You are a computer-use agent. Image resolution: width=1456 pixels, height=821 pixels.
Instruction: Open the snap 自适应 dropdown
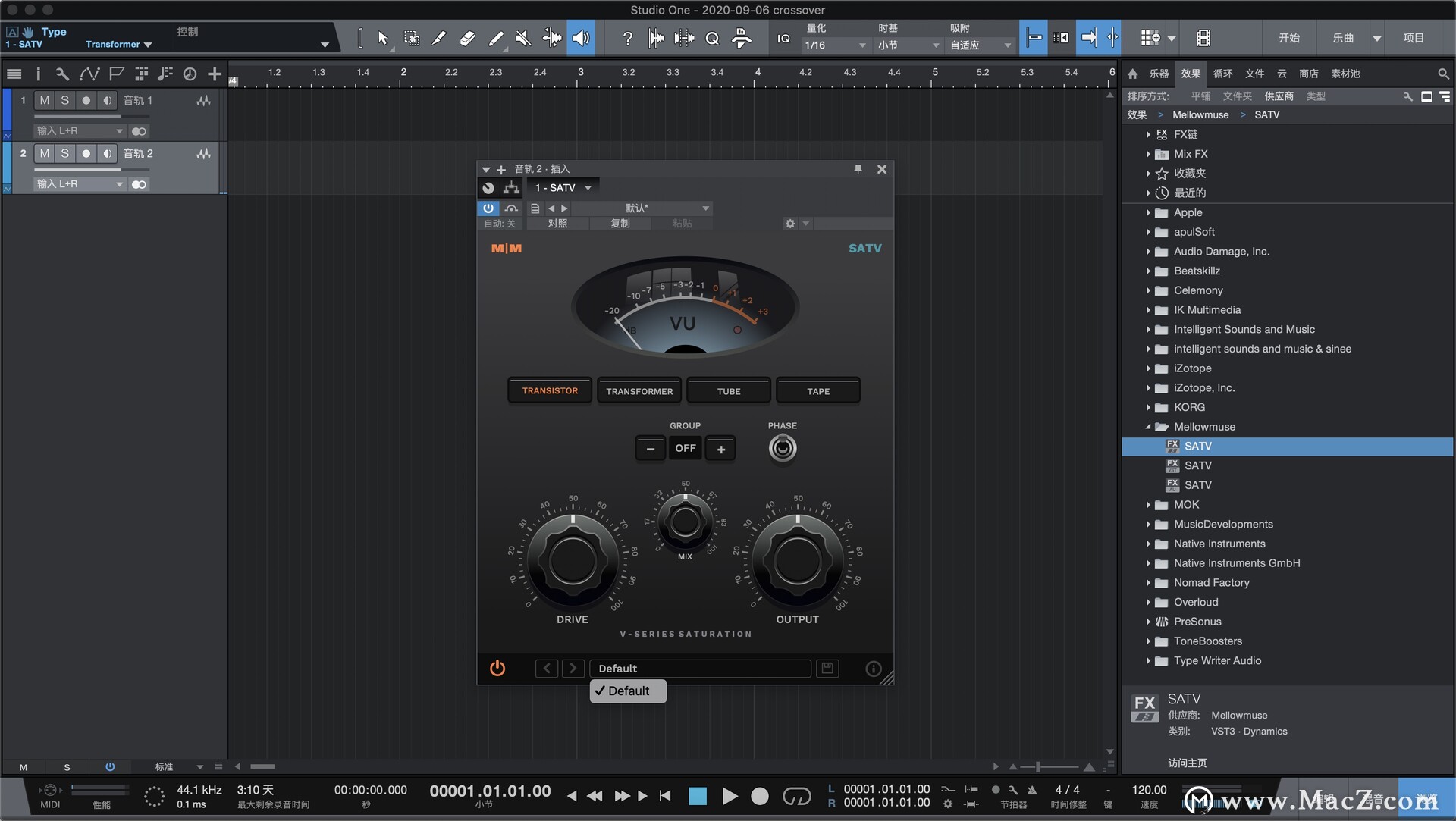(x=981, y=45)
